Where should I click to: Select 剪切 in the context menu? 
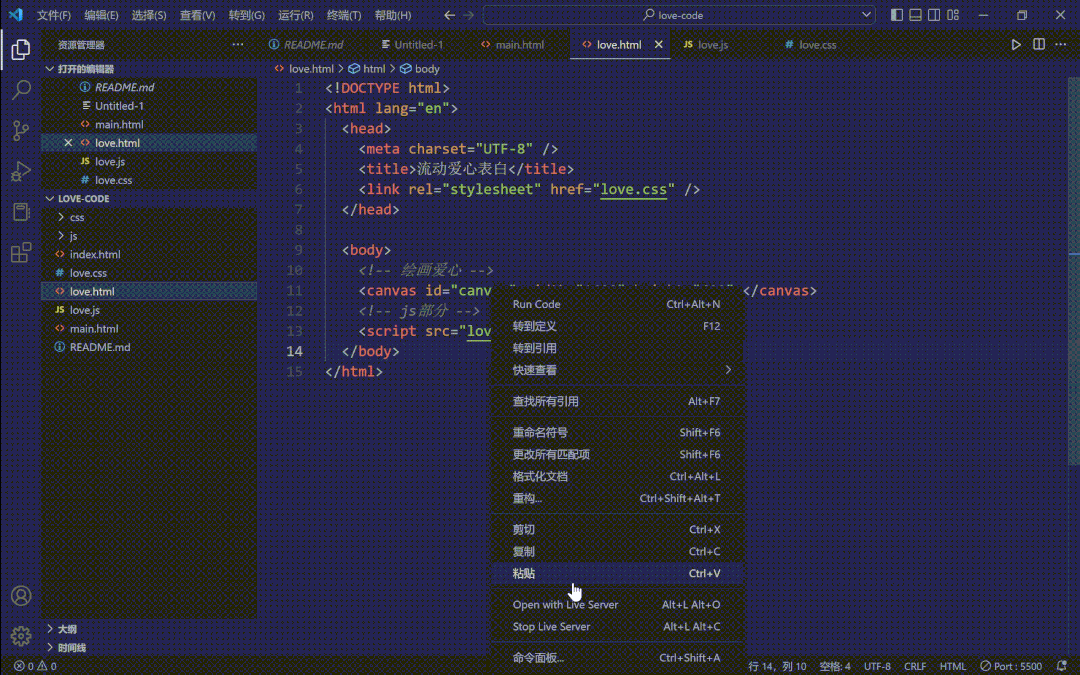[617, 529]
